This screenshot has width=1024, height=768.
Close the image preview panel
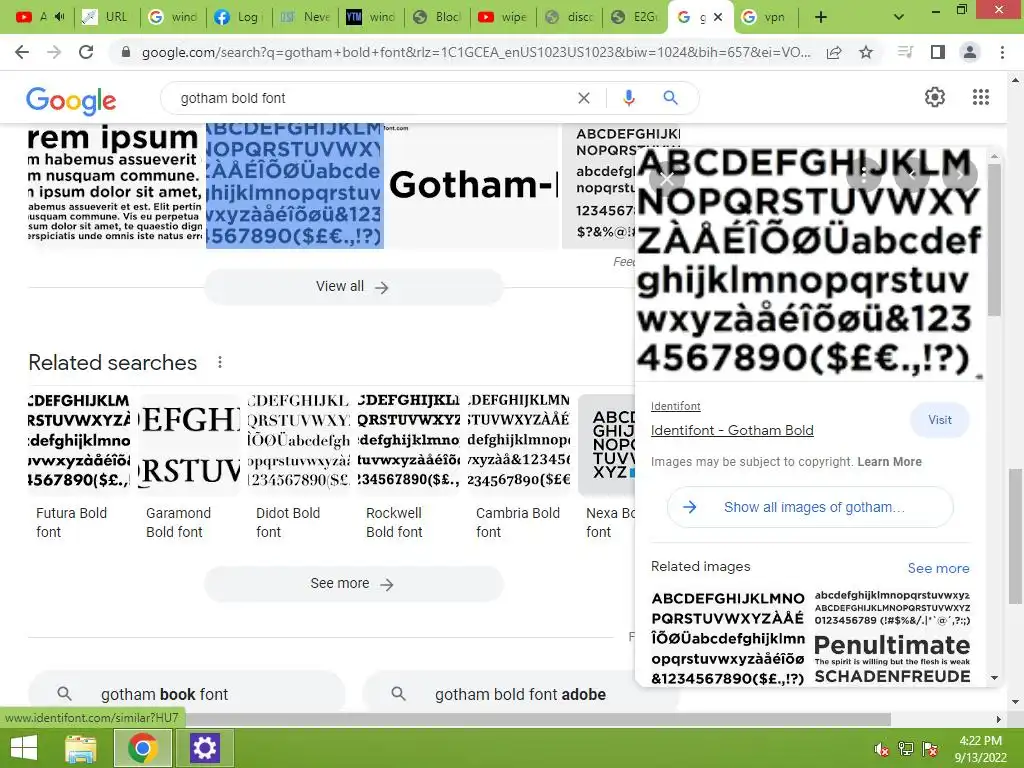[x=667, y=177]
